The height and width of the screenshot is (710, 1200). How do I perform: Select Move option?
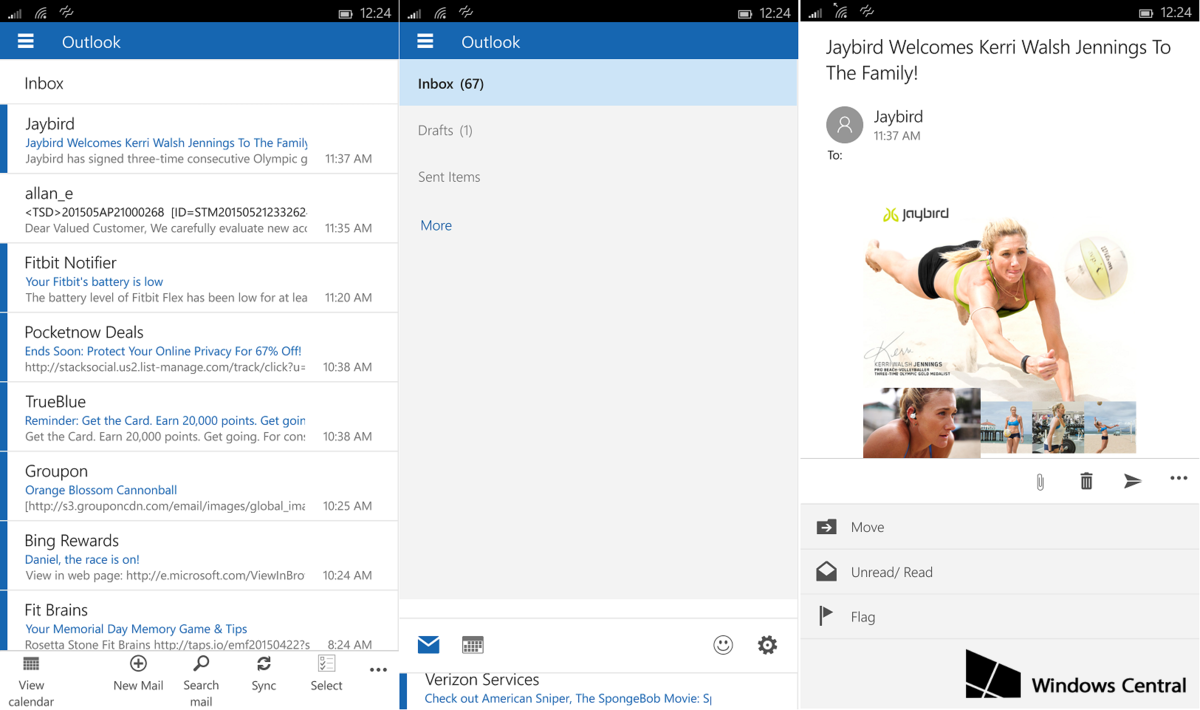point(1000,527)
